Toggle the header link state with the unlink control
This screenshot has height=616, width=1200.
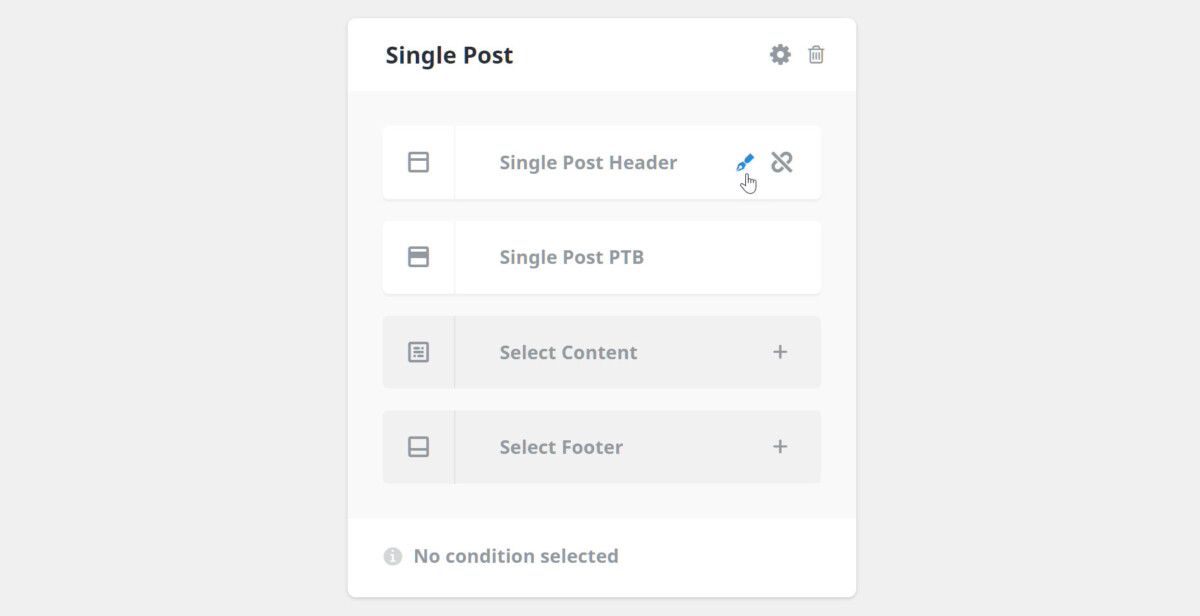pyautogui.click(x=783, y=161)
